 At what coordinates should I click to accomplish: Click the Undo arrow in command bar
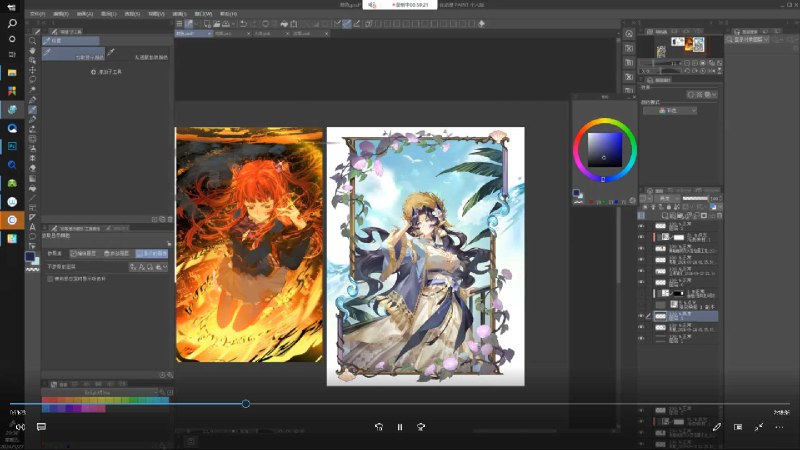tap(243, 24)
